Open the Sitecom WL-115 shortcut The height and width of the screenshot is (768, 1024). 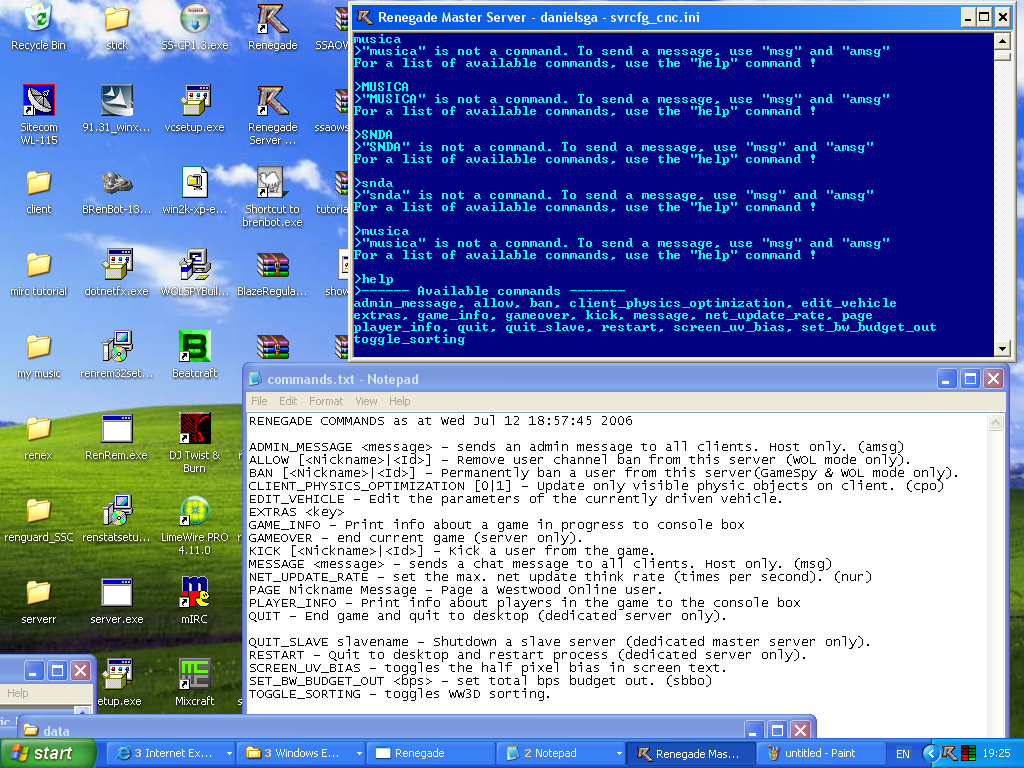pos(38,102)
